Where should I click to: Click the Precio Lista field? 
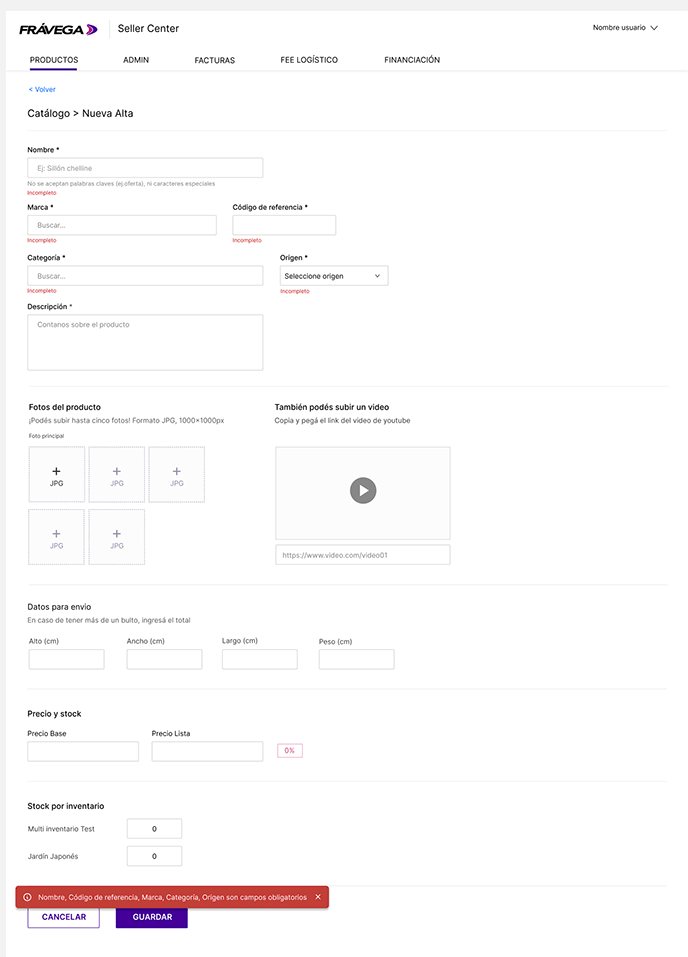[x=208, y=751]
